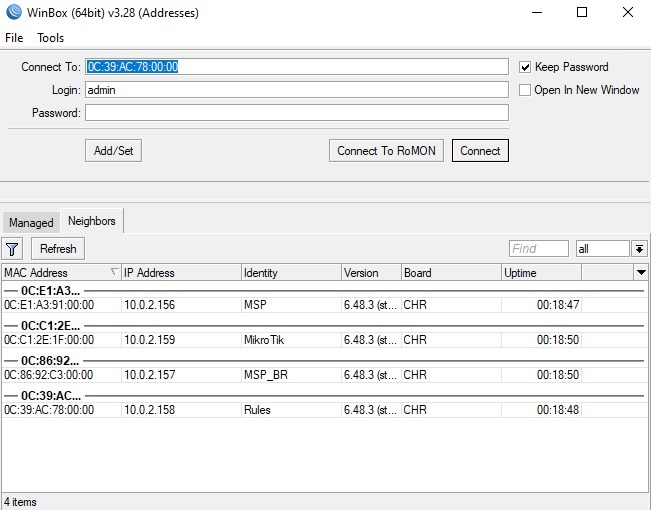Click the Connect To RoMON button

point(386,151)
